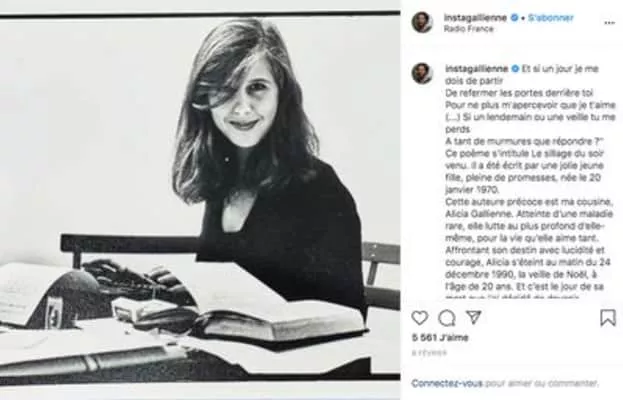Share the post with paper plane icon
The height and width of the screenshot is (400, 623).
[x=474, y=317]
